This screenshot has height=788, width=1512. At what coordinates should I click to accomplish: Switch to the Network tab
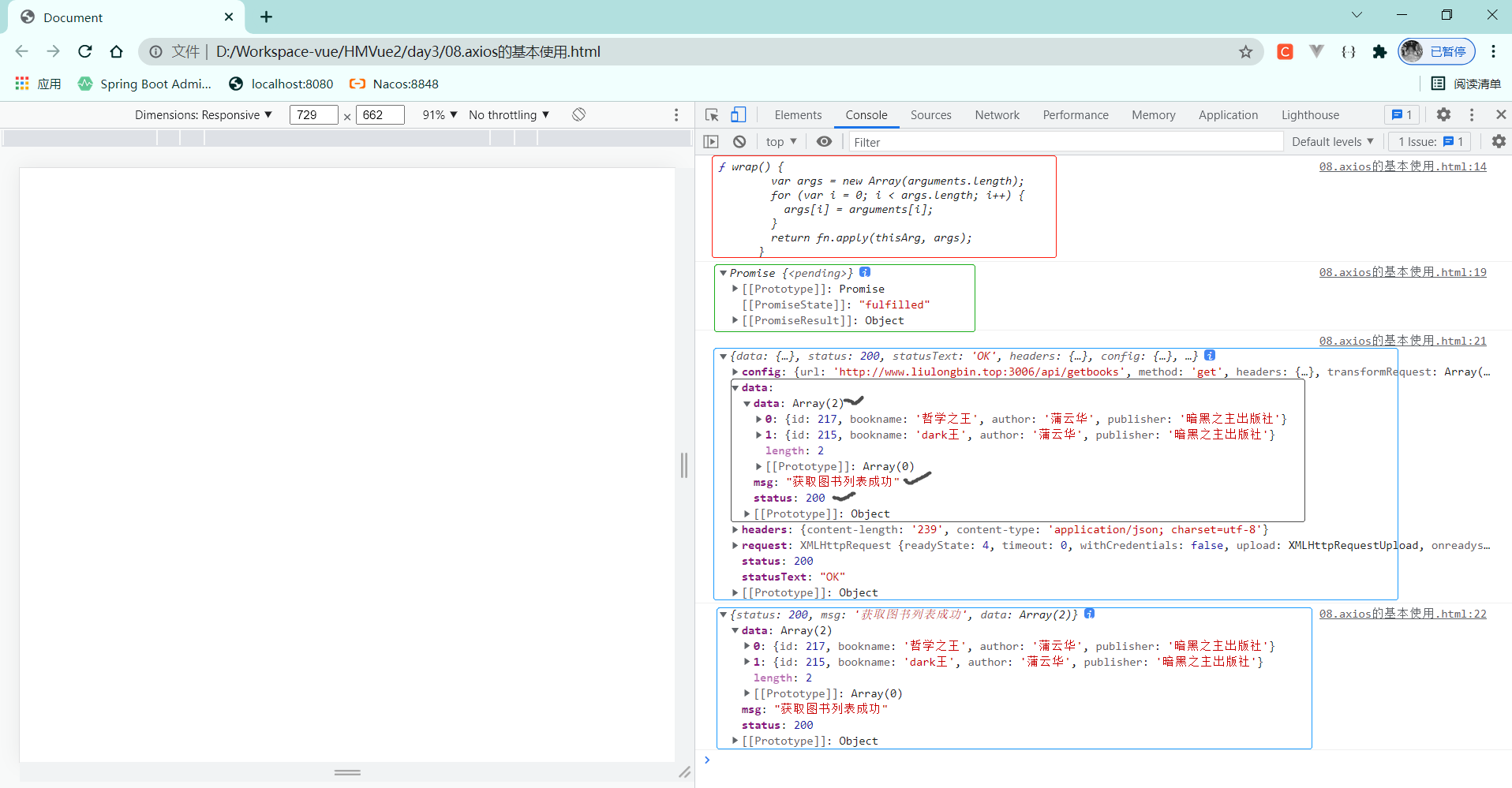coord(997,115)
